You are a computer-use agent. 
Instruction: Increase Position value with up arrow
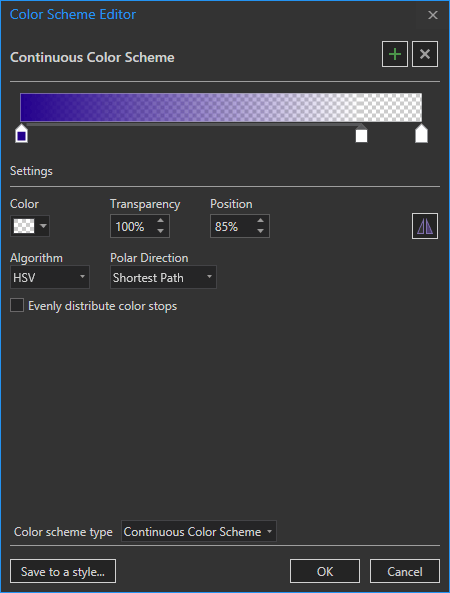click(x=260, y=221)
